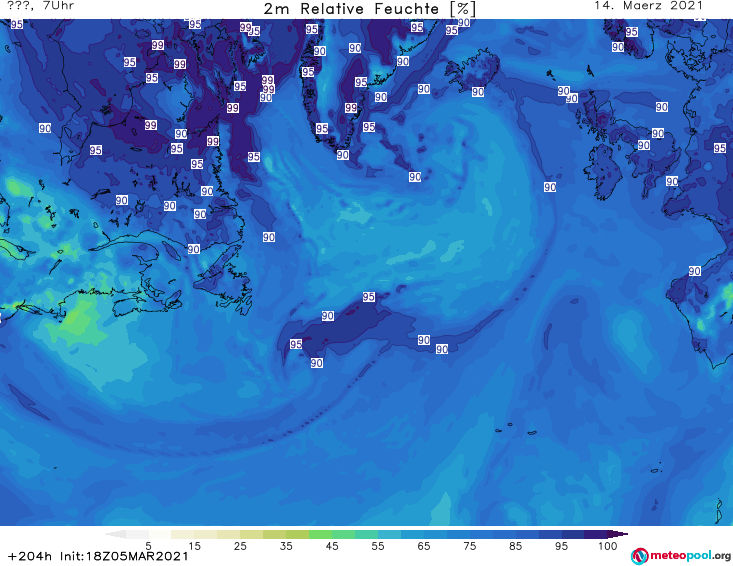Click the "???, 7Uhr" time label

pyautogui.click(x=41, y=6)
